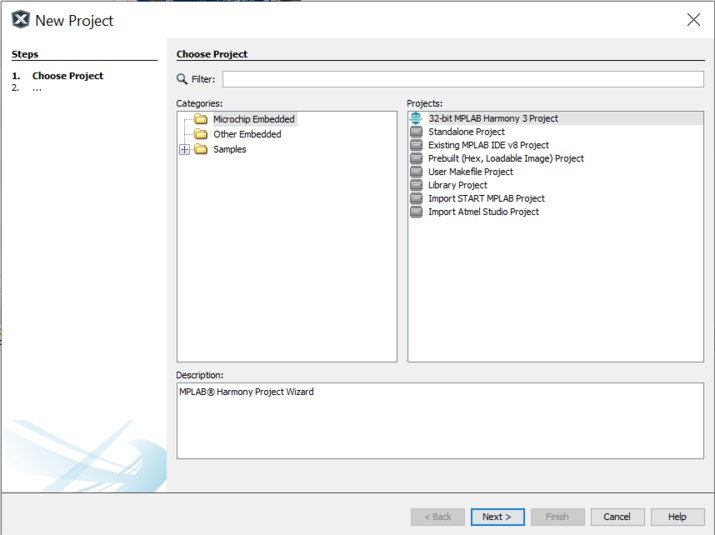Viewport: 715px width, 535px height.
Task: Expand the Samples category tree node
Action: click(184, 150)
